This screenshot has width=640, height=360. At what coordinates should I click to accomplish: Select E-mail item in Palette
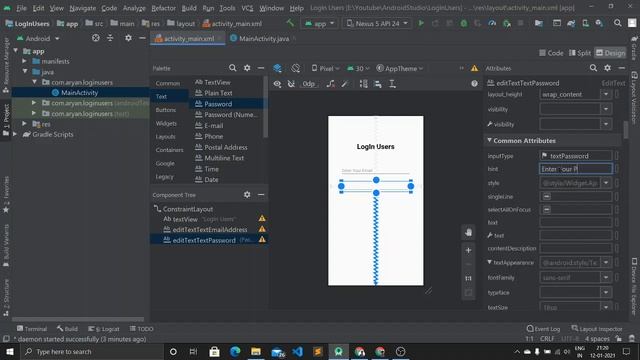(x=213, y=125)
